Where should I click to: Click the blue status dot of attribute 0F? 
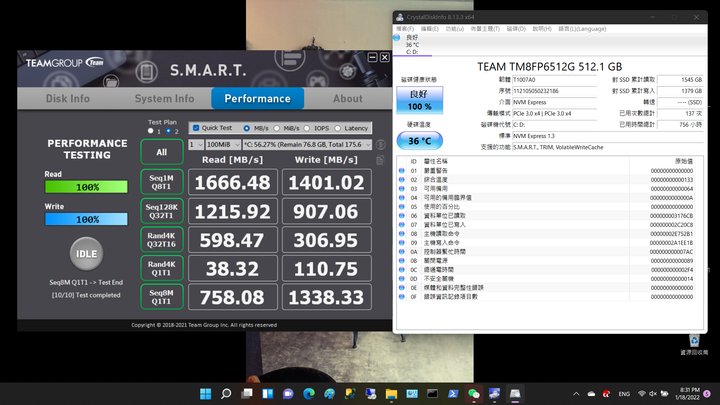402,297
